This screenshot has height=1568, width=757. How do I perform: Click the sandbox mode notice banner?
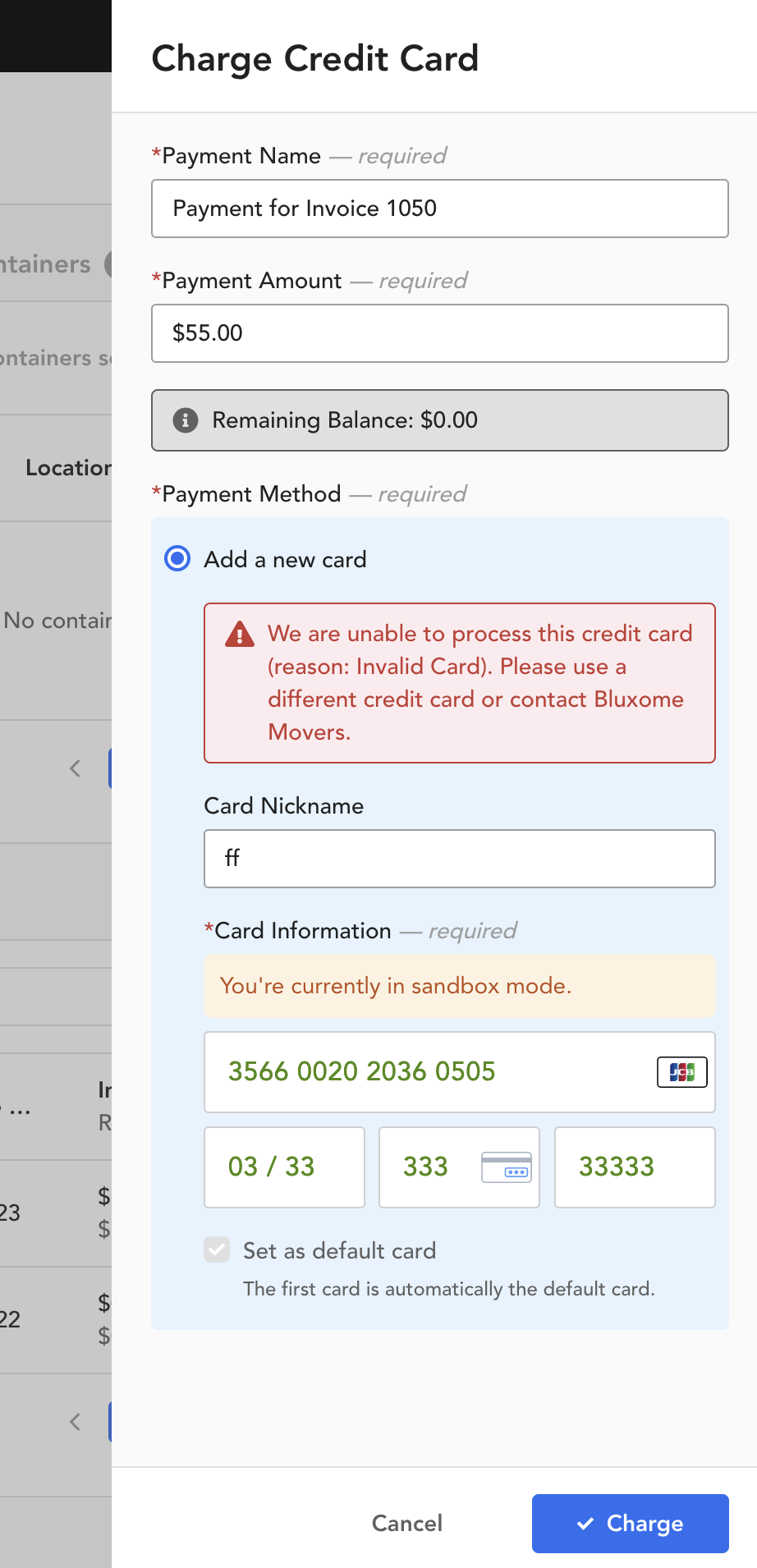click(x=460, y=985)
